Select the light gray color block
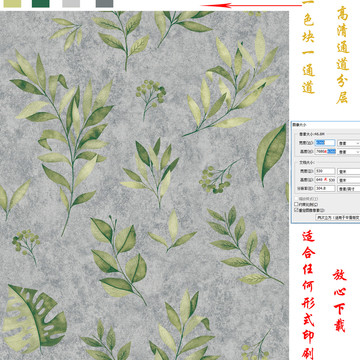The height and width of the screenshot is (360, 360). click(71, 3)
